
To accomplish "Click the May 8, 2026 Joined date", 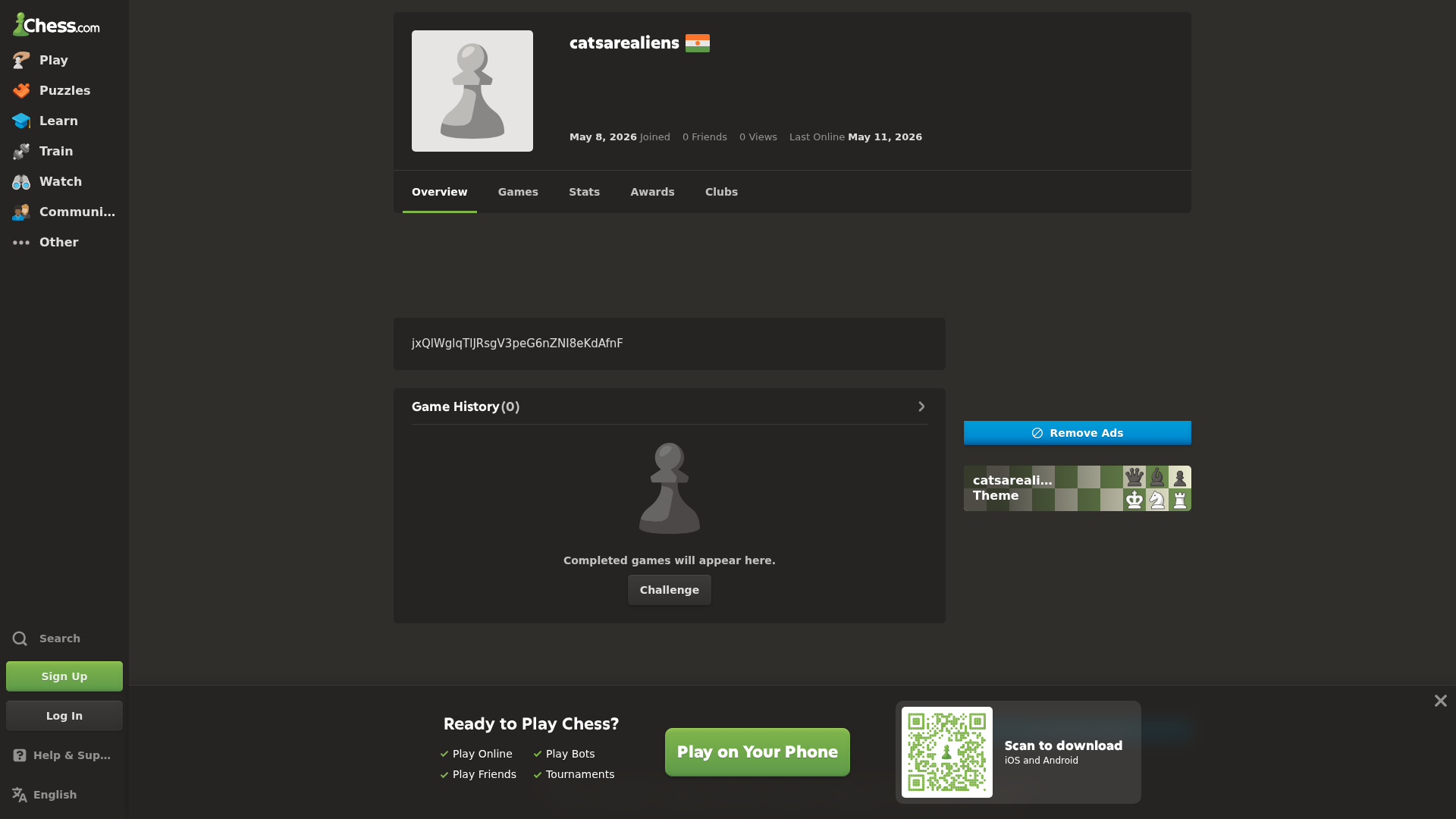I will pos(620,137).
